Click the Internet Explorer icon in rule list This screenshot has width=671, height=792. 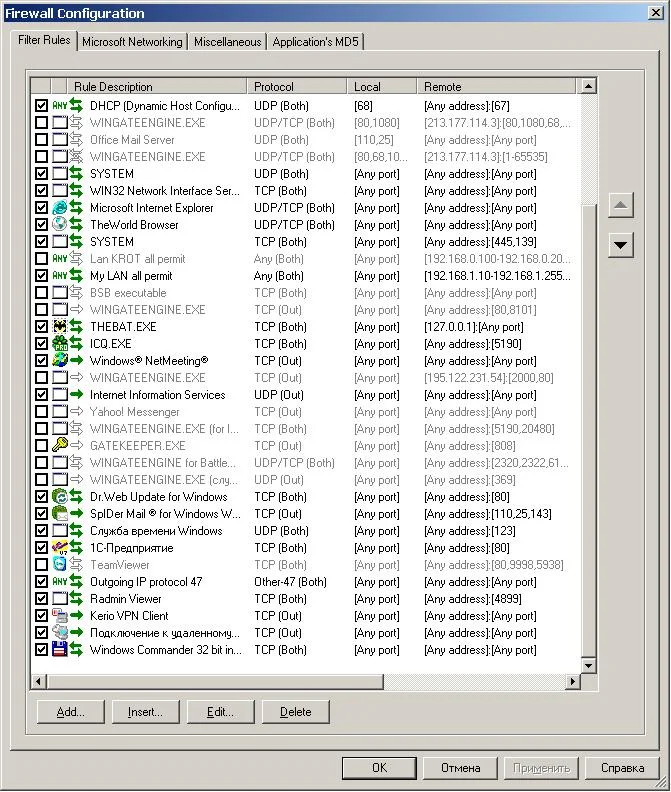[x=60, y=208]
